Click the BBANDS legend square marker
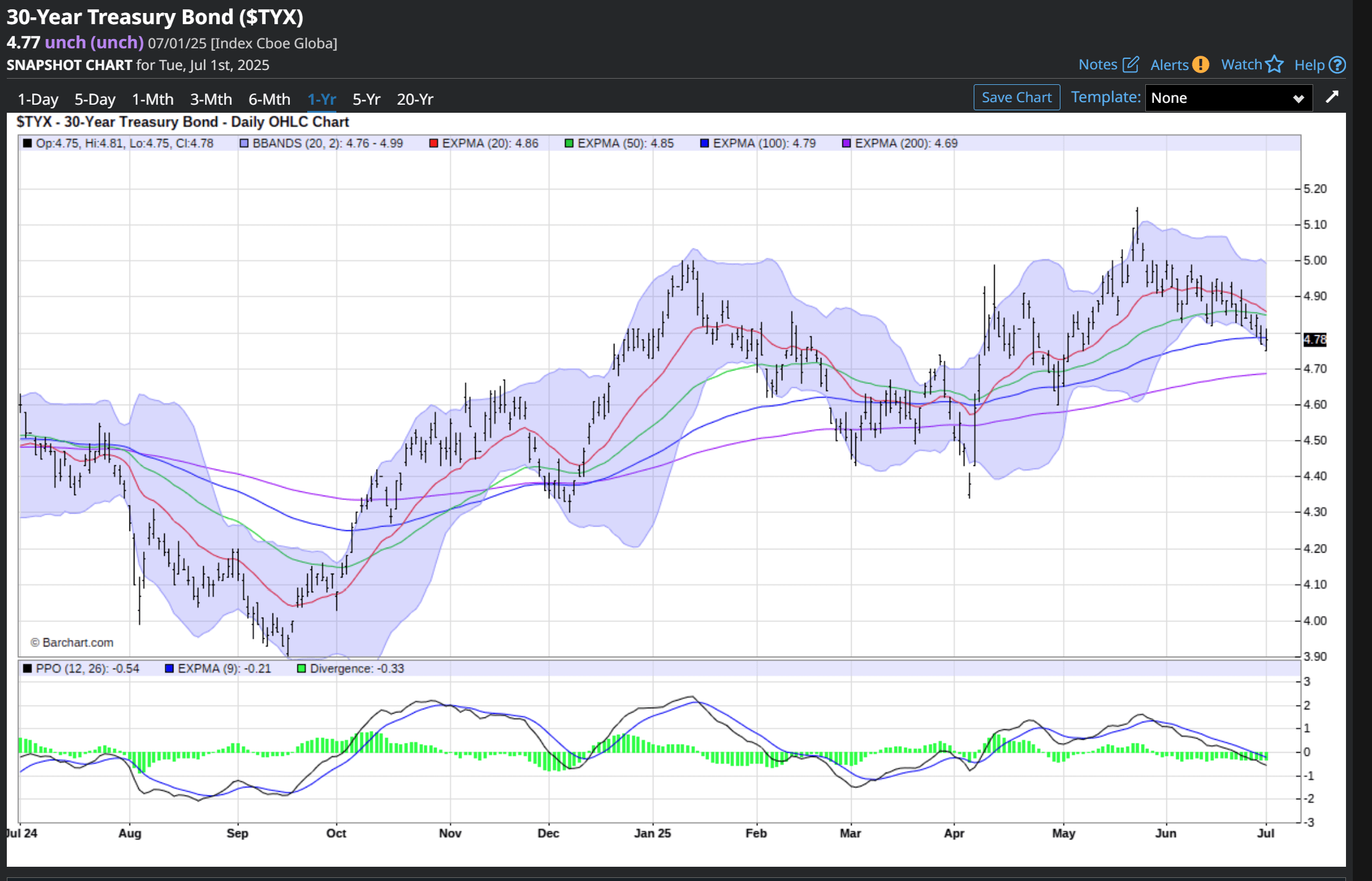The image size is (1372, 881). point(244,143)
